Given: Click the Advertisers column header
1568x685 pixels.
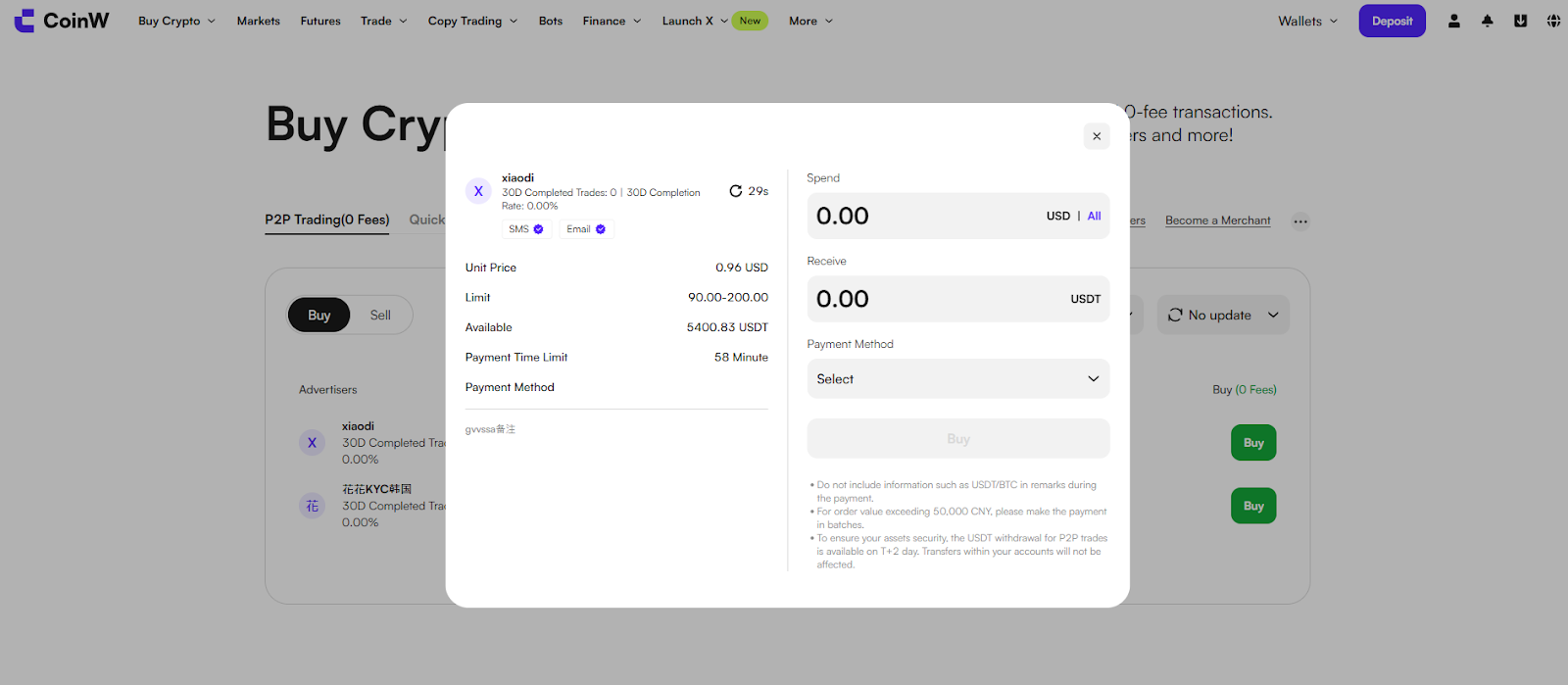Looking at the screenshot, I should (x=328, y=390).
